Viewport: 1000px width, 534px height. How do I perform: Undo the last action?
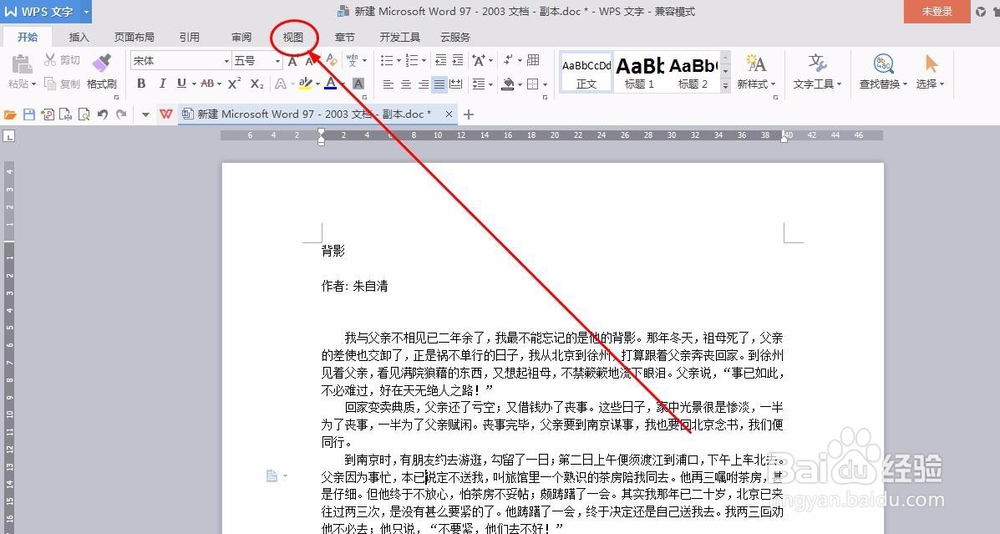(x=102, y=114)
